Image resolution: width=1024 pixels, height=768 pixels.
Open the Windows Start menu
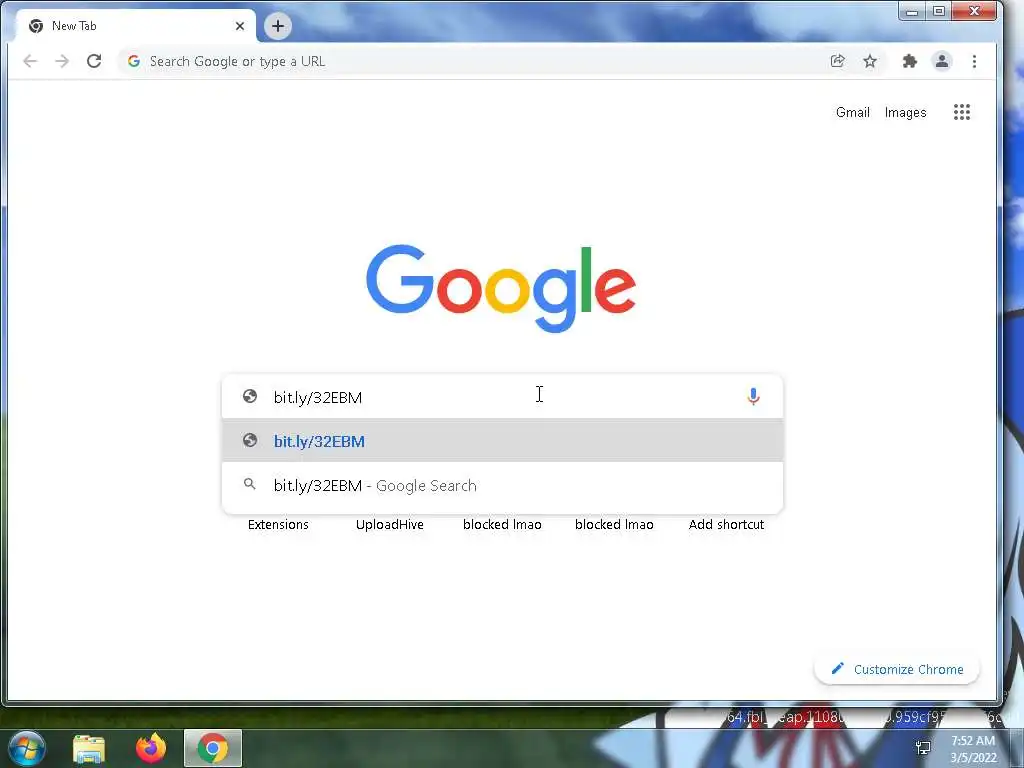click(26, 748)
